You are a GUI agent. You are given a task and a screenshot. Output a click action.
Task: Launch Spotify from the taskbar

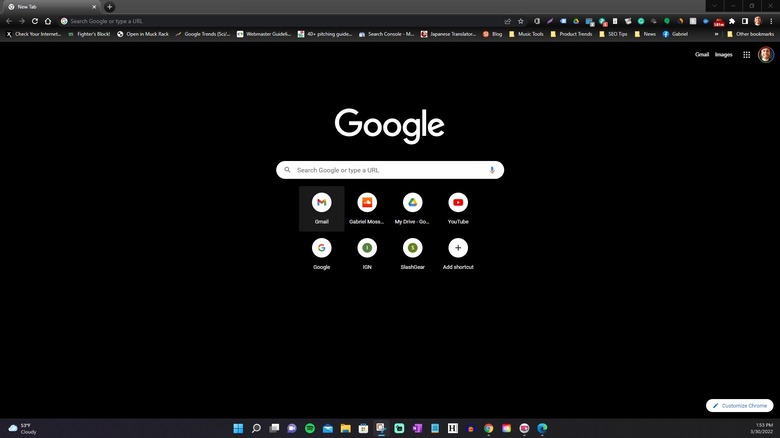[310, 428]
